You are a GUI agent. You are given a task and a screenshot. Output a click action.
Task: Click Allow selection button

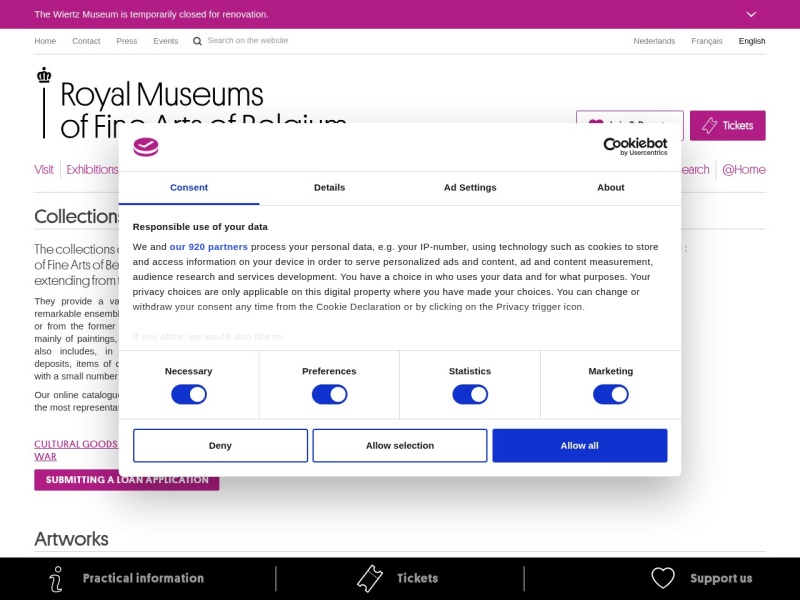[x=400, y=445]
